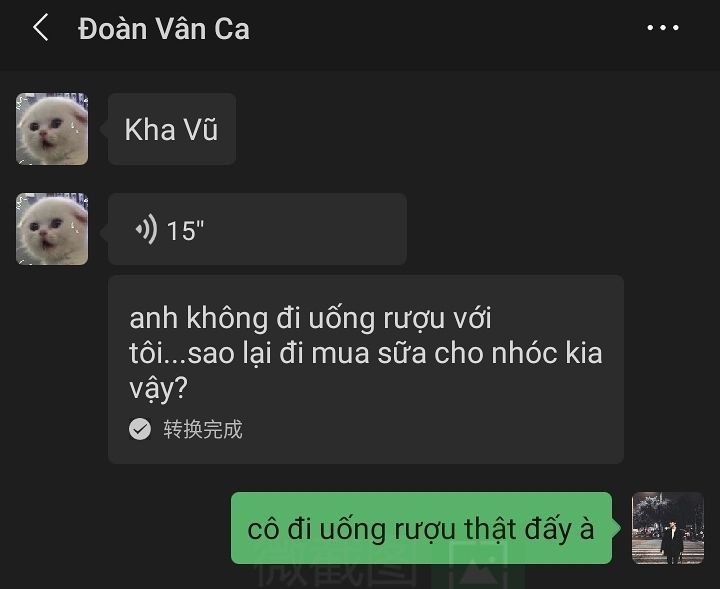The image size is (720, 589).
Task: Select the transcribed voice text bubble
Action: 366,369
